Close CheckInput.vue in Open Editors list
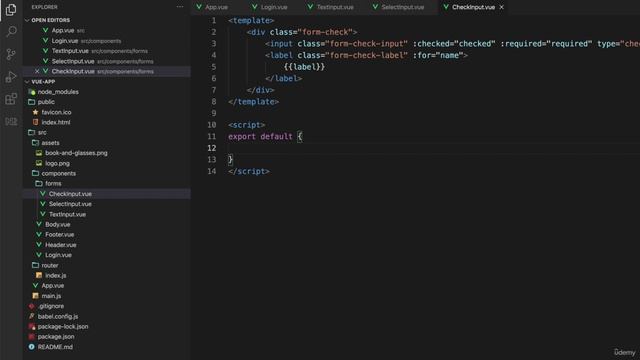Viewport: 640px width, 360px height. pyautogui.click(x=37, y=71)
